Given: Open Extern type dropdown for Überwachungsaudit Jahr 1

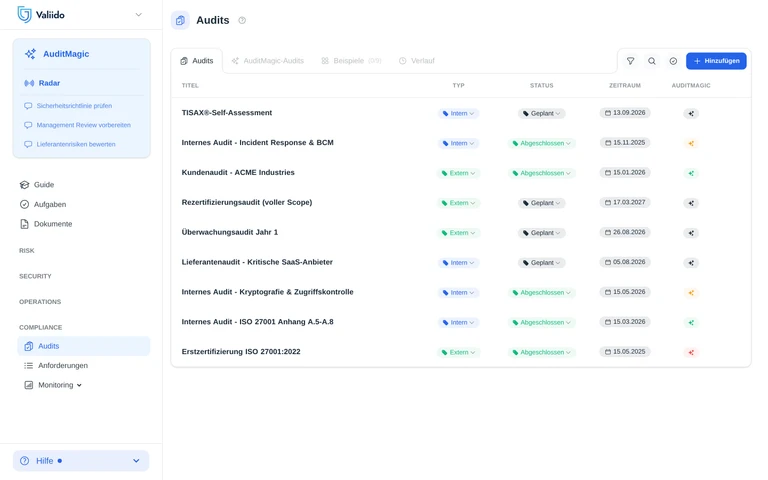Looking at the screenshot, I should tap(458, 233).
